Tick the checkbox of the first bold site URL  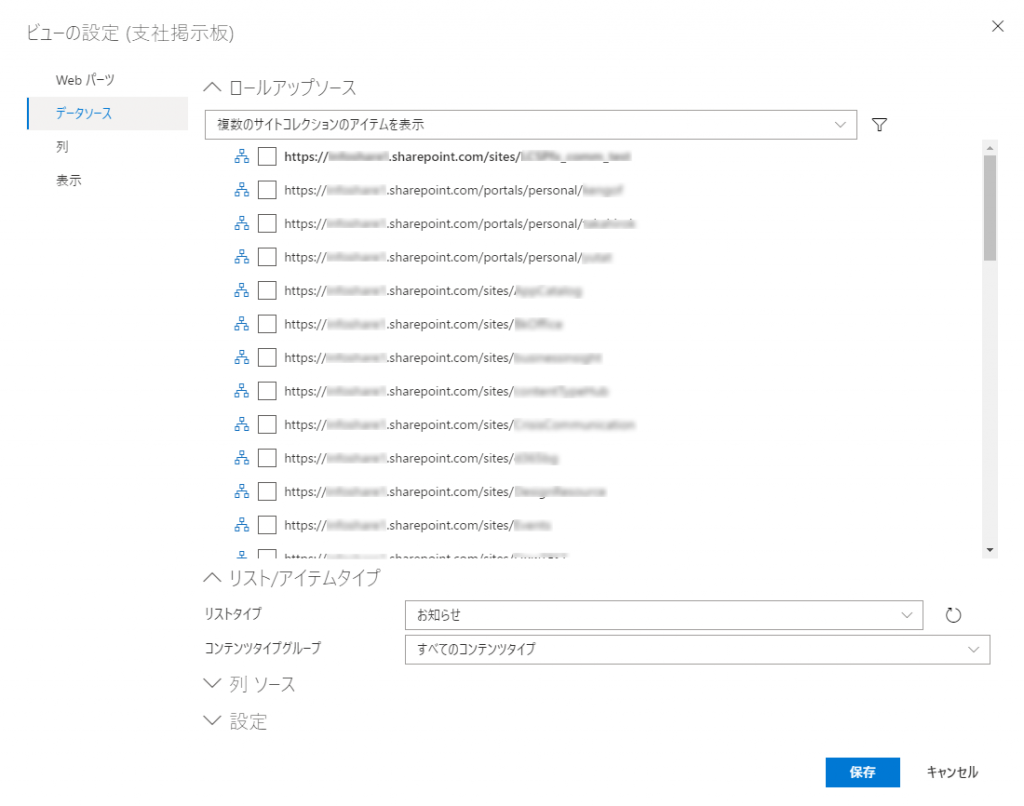(267, 156)
